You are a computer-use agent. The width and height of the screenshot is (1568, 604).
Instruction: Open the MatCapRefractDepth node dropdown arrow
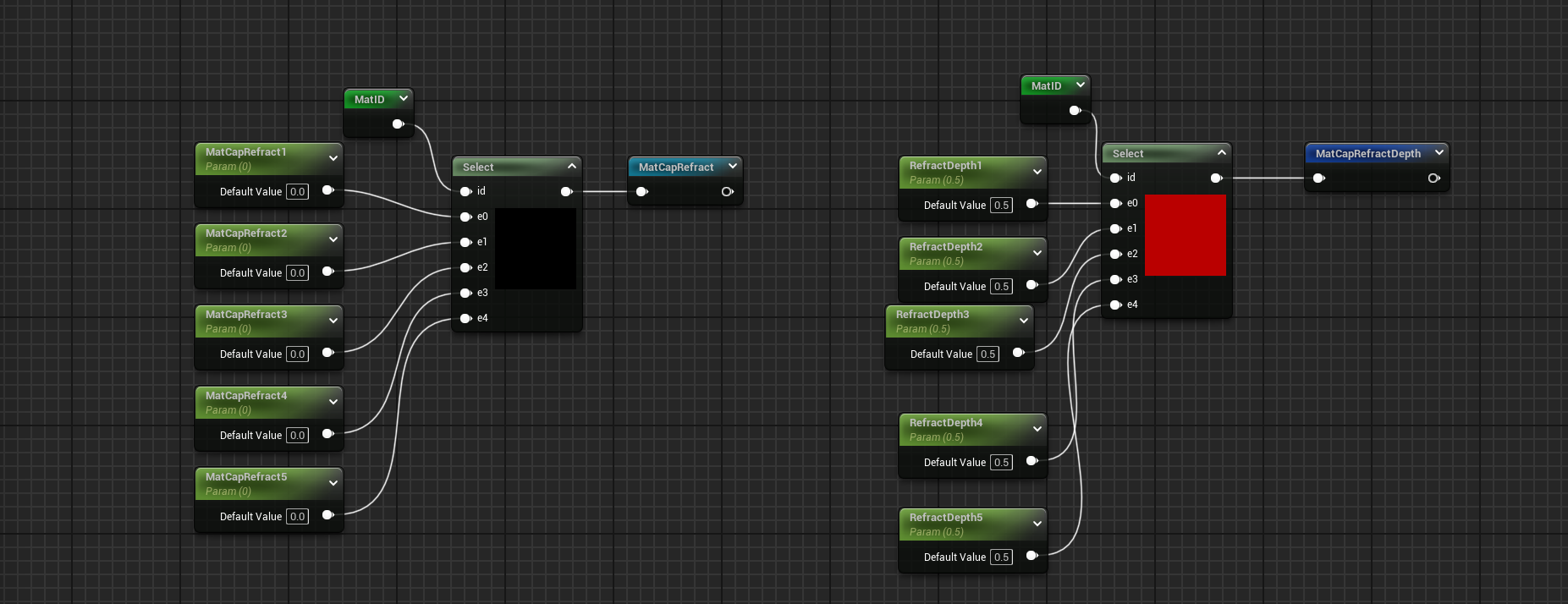coord(1439,153)
